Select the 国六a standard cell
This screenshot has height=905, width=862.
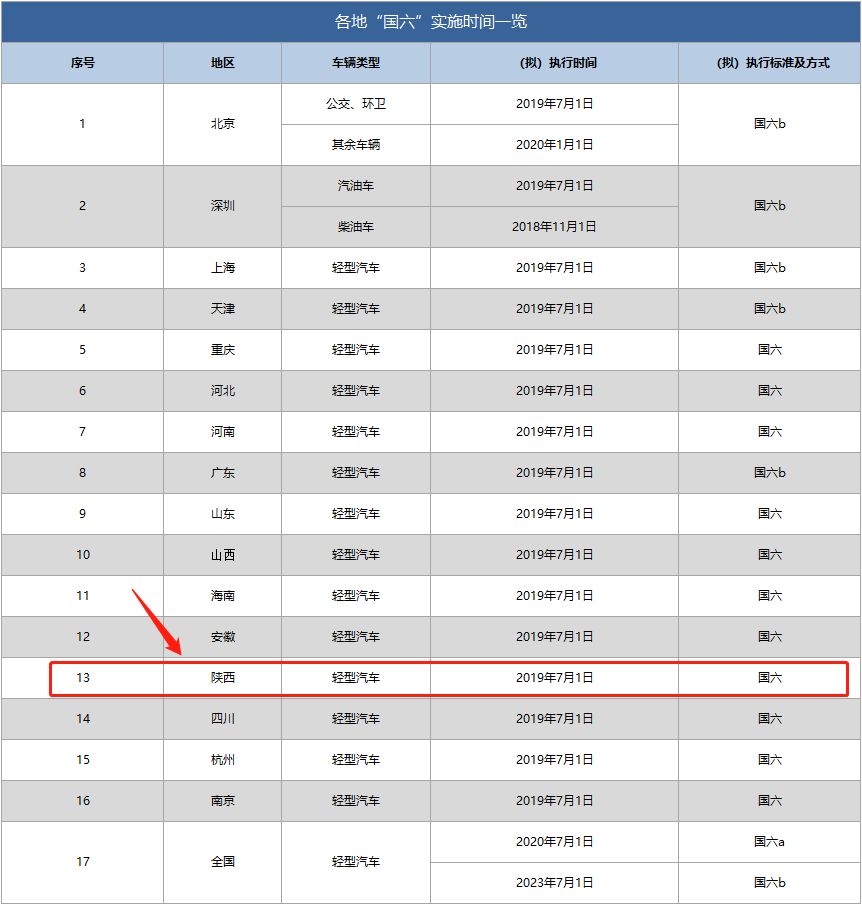click(x=769, y=842)
